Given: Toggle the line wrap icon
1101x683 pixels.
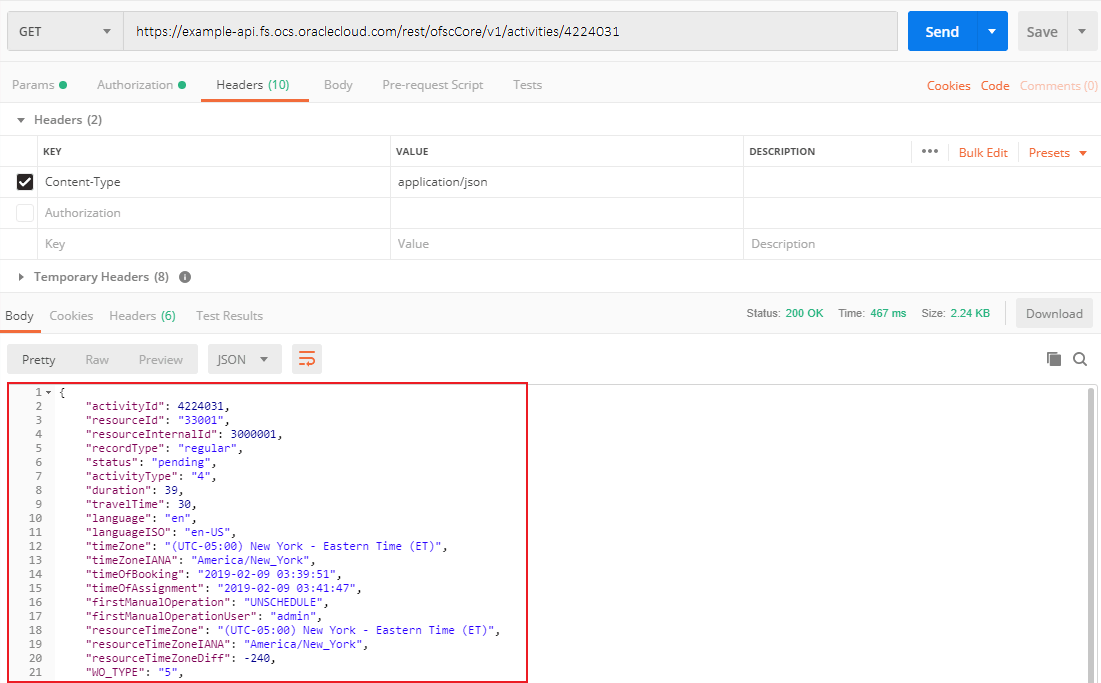Looking at the screenshot, I should [307, 359].
